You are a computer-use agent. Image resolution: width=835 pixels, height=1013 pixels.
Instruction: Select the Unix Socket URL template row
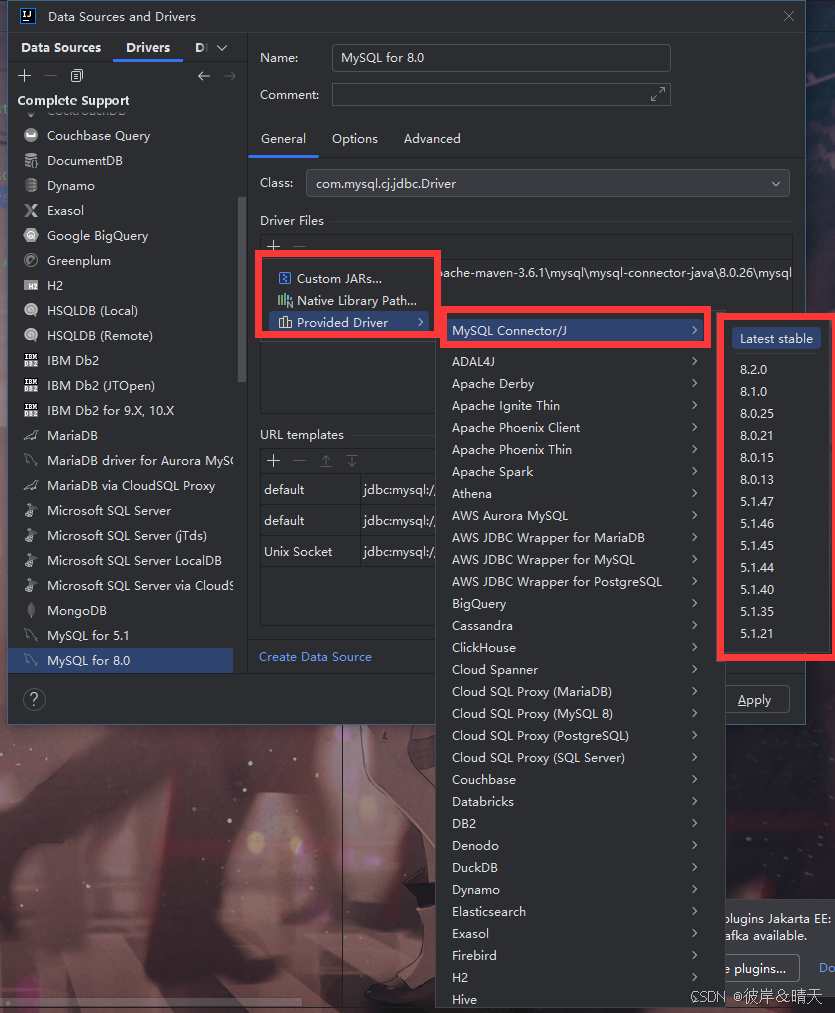(x=348, y=552)
